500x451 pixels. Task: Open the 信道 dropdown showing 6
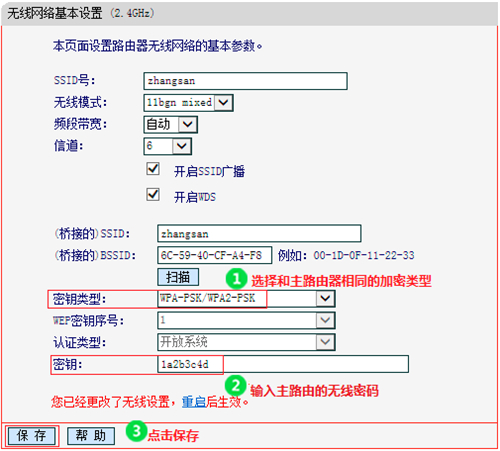click(x=168, y=146)
